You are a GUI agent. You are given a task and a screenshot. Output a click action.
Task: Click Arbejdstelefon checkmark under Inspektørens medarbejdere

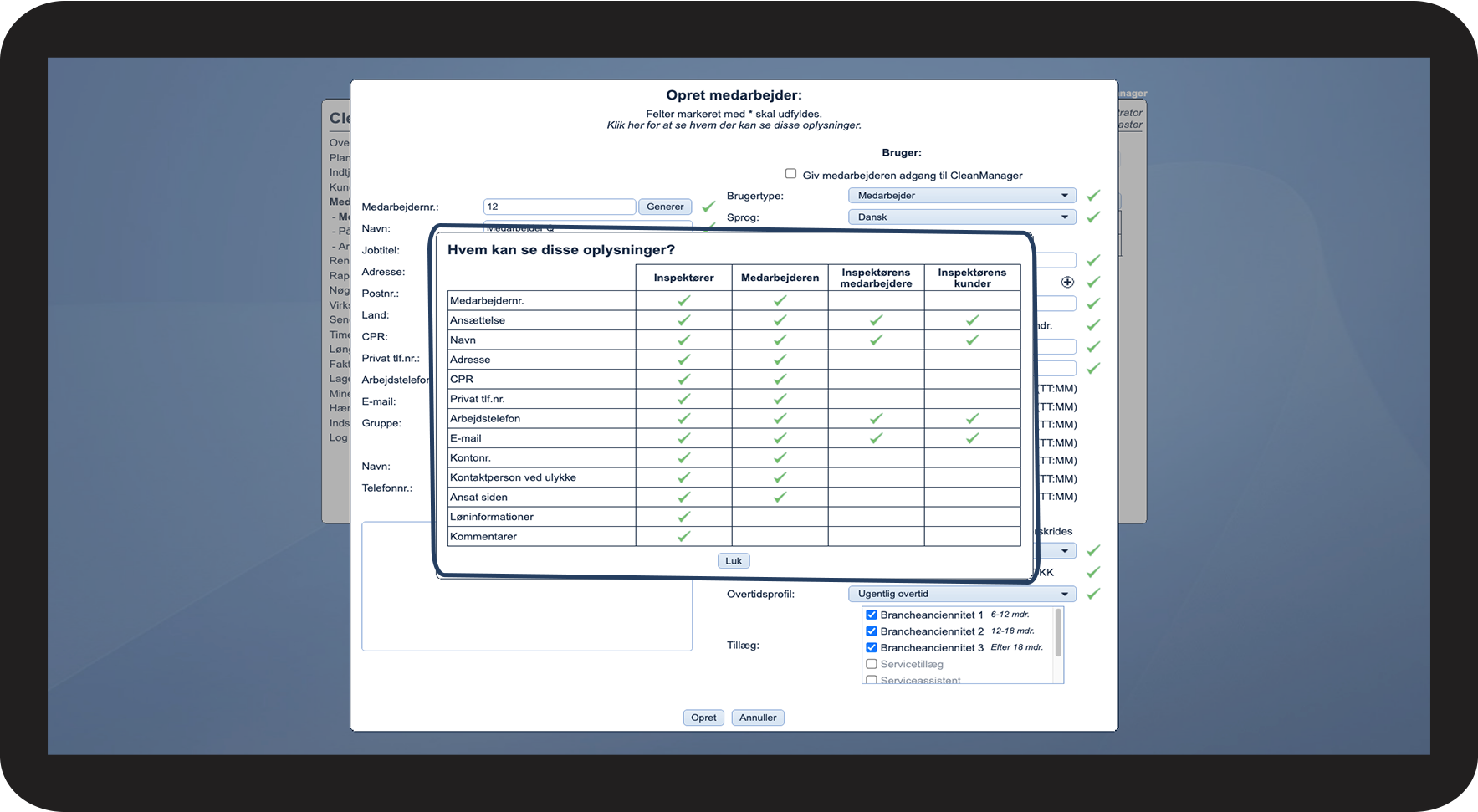[x=876, y=418]
